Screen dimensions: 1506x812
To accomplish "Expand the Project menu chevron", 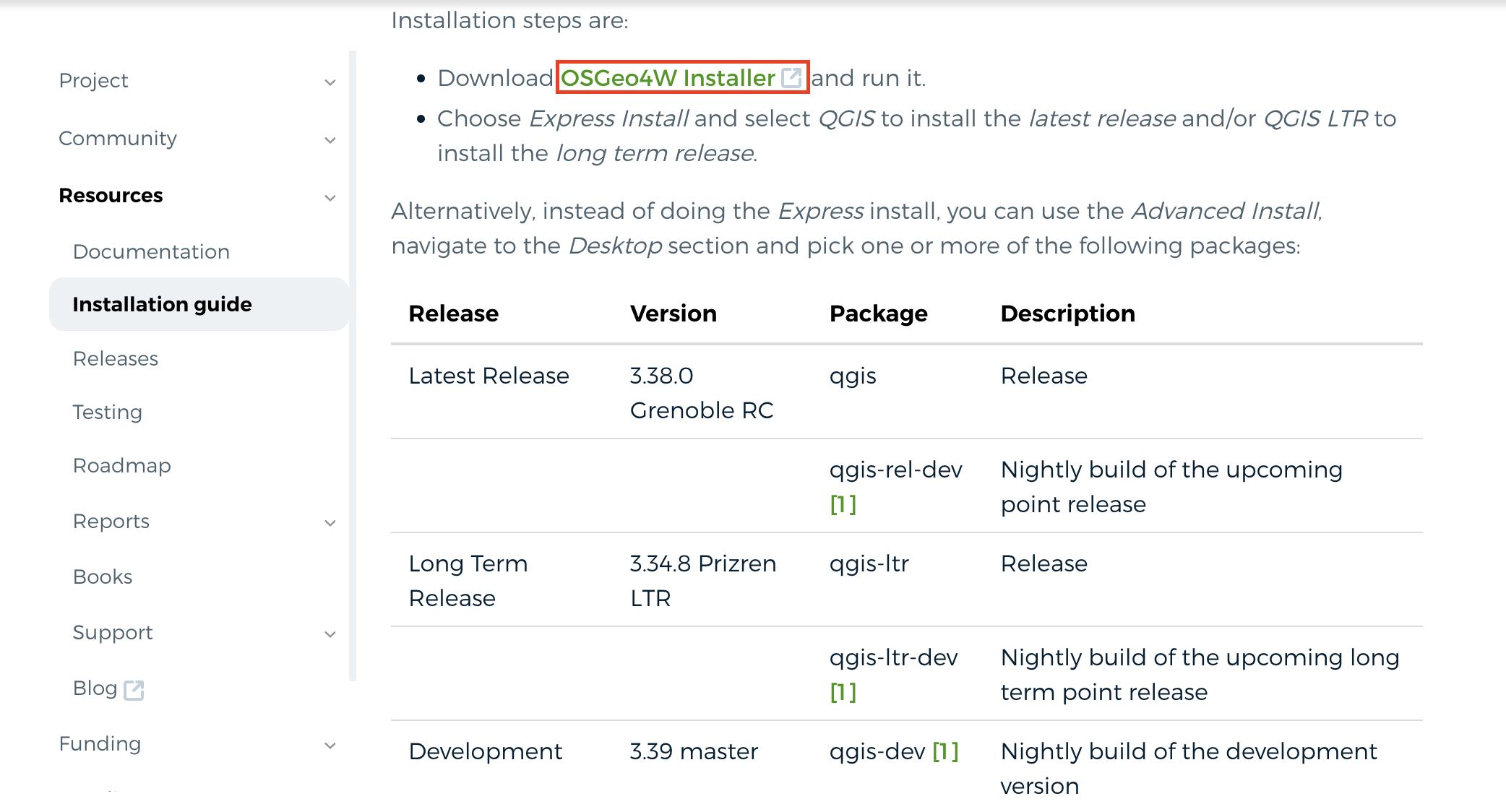I will (x=330, y=82).
